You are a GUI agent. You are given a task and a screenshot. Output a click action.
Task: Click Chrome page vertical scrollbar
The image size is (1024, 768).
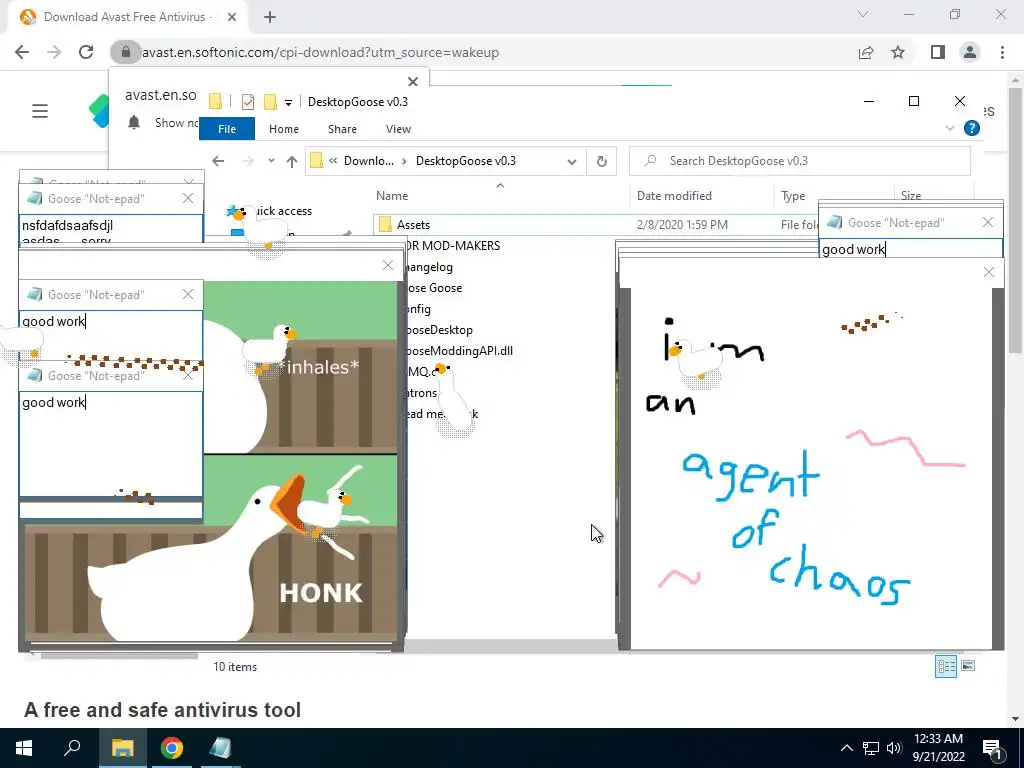tap(1015, 221)
